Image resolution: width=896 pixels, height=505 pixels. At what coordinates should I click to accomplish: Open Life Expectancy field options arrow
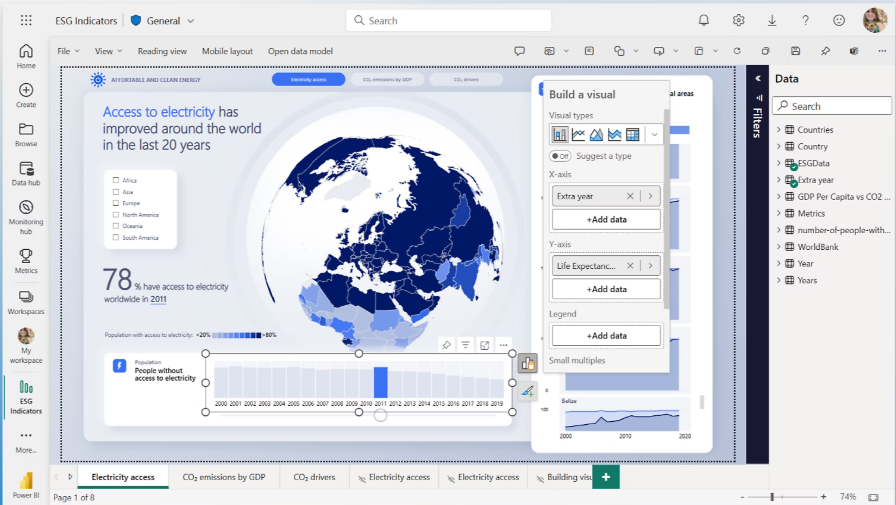click(x=650, y=266)
